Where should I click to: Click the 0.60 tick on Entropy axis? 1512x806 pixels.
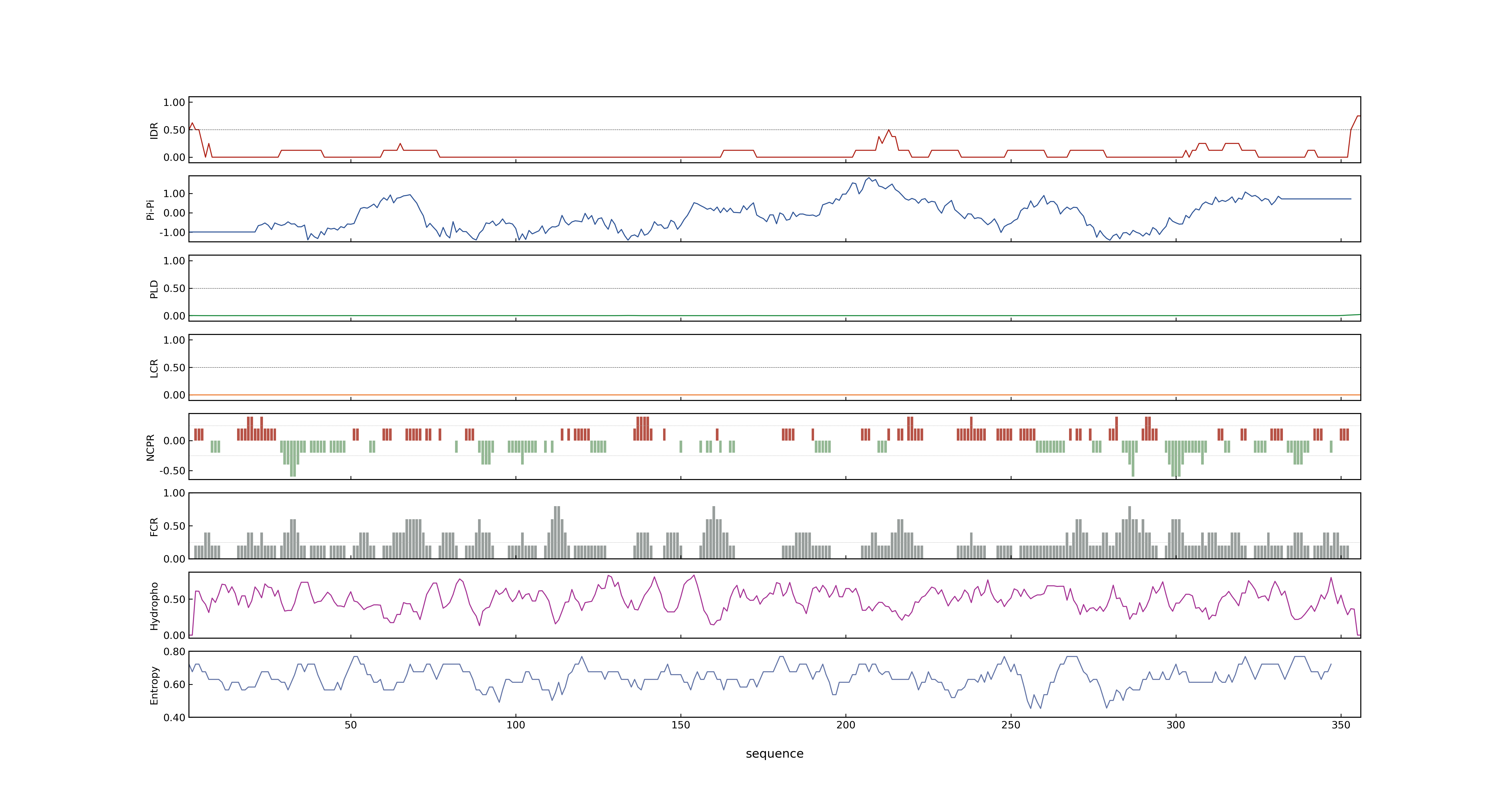174,685
